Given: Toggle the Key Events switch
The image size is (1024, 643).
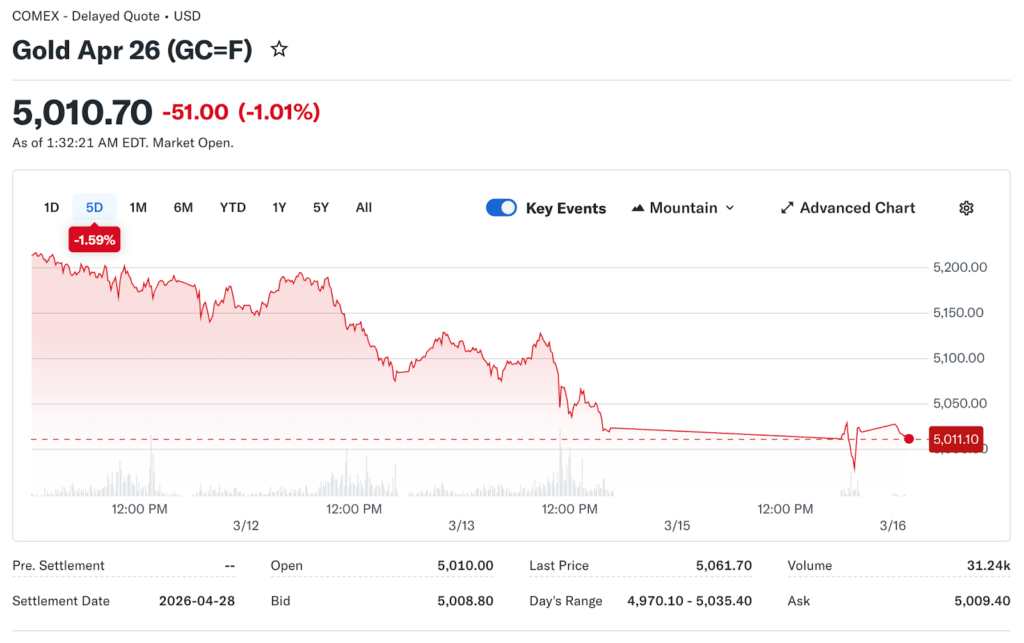Looking at the screenshot, I should coord(501,208).
